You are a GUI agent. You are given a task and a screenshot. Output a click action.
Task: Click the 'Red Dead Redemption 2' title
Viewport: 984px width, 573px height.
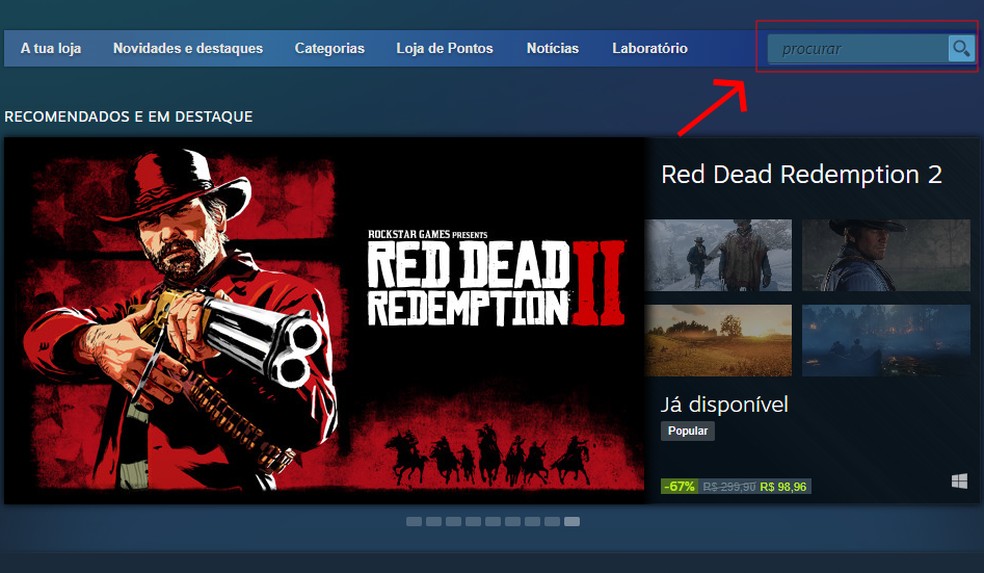(x=801, y=174)
